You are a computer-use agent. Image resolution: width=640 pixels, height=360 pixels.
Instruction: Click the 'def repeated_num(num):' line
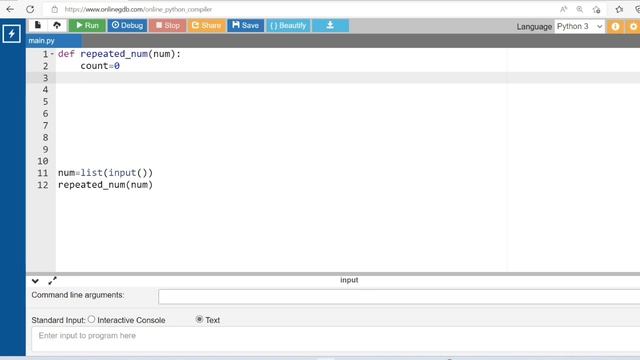(119, 54)
